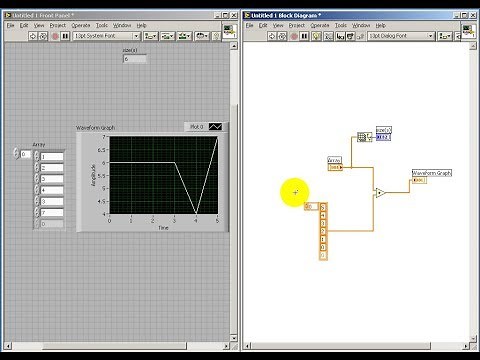Screen dimensions: 480x360
Task: Open Reorder dropdown on Front Panel toolbar
Action: pos(202,36)
